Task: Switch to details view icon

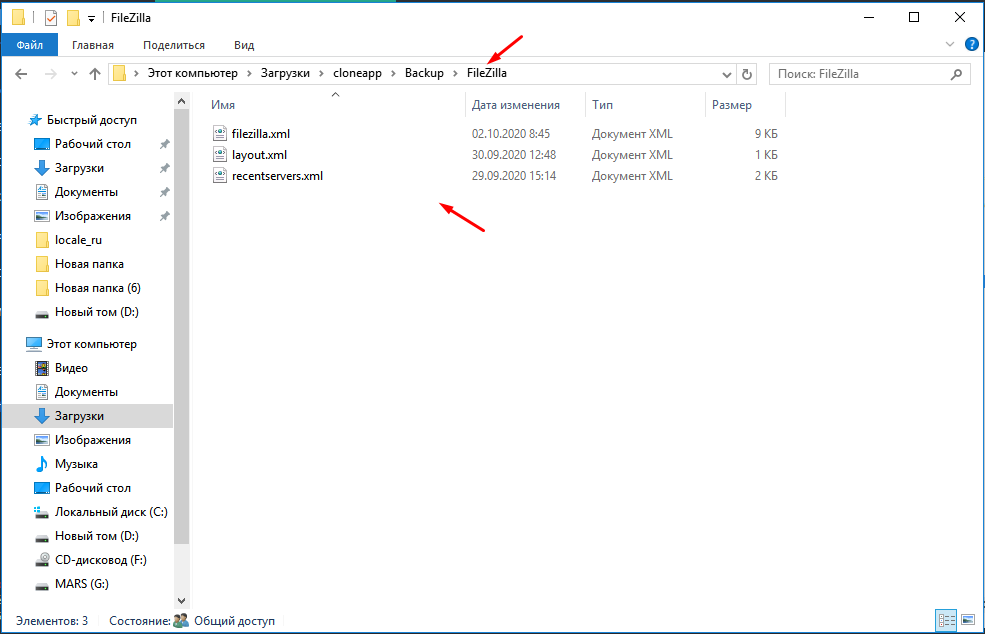Action: (945, 621)
